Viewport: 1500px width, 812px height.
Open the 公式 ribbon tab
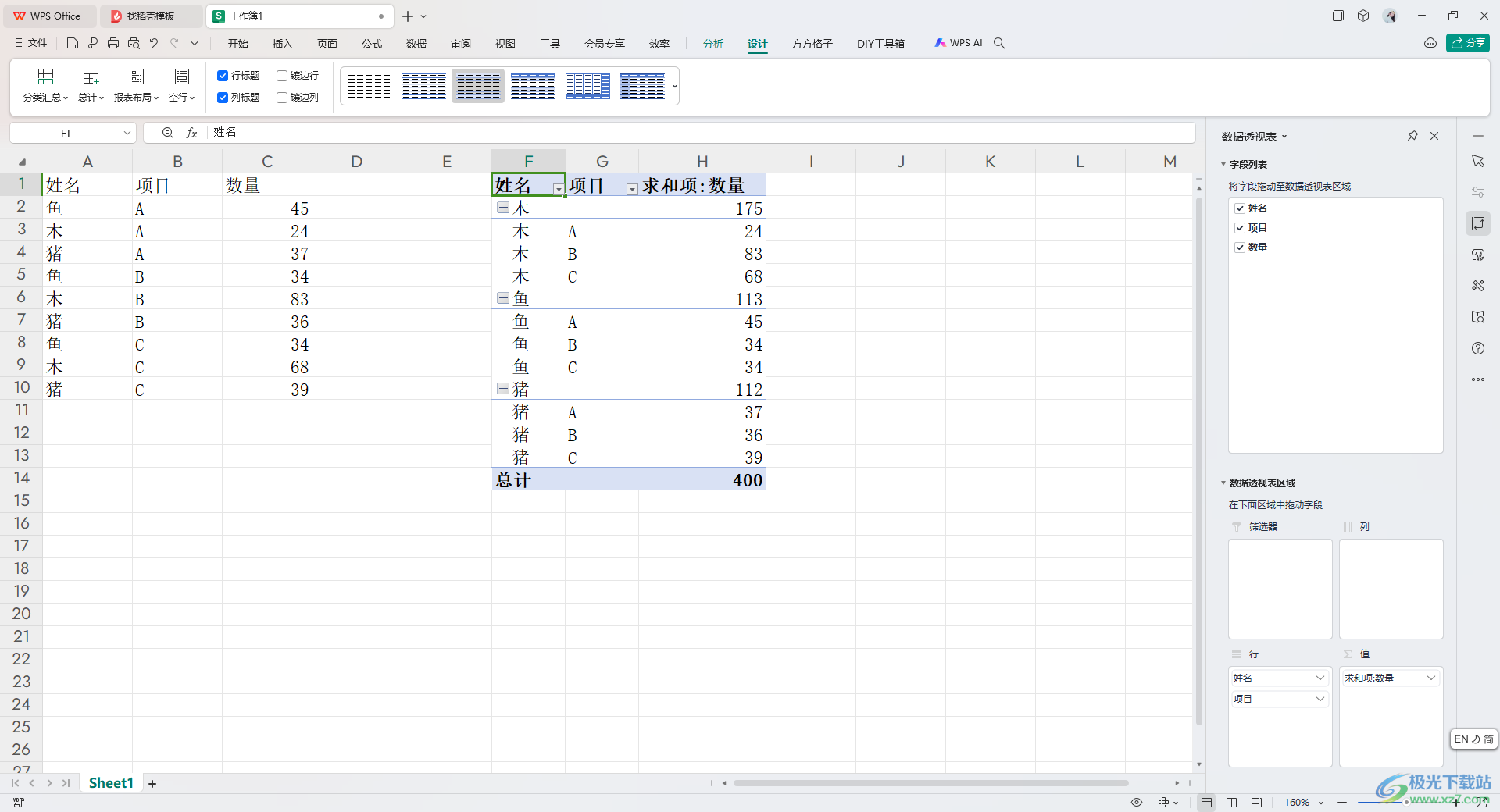tap(372, 44)
